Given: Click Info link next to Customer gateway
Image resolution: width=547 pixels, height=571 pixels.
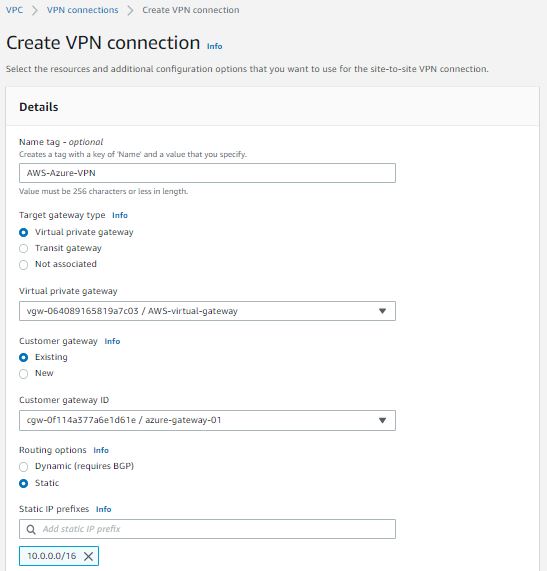Looking at the screenshot, I should pos(112,341).
